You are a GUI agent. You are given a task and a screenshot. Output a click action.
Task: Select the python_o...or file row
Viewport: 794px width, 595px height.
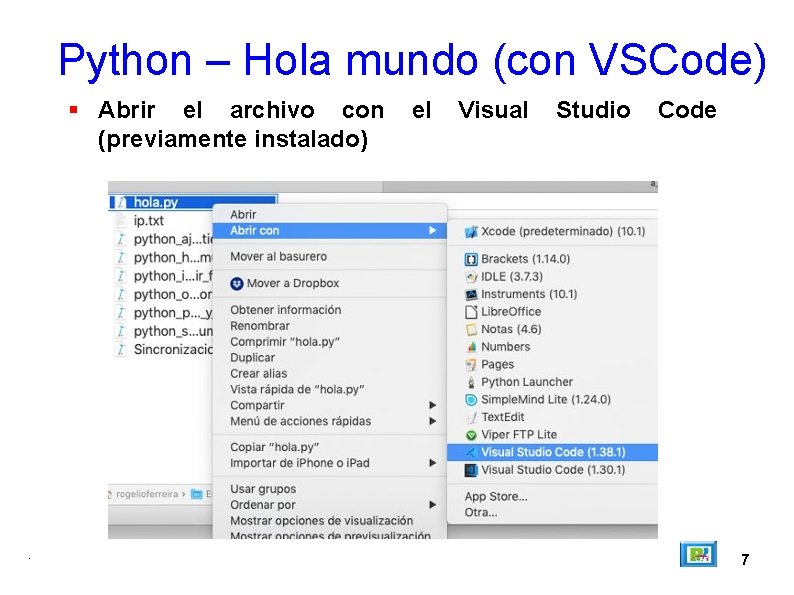tap(162, 294)
